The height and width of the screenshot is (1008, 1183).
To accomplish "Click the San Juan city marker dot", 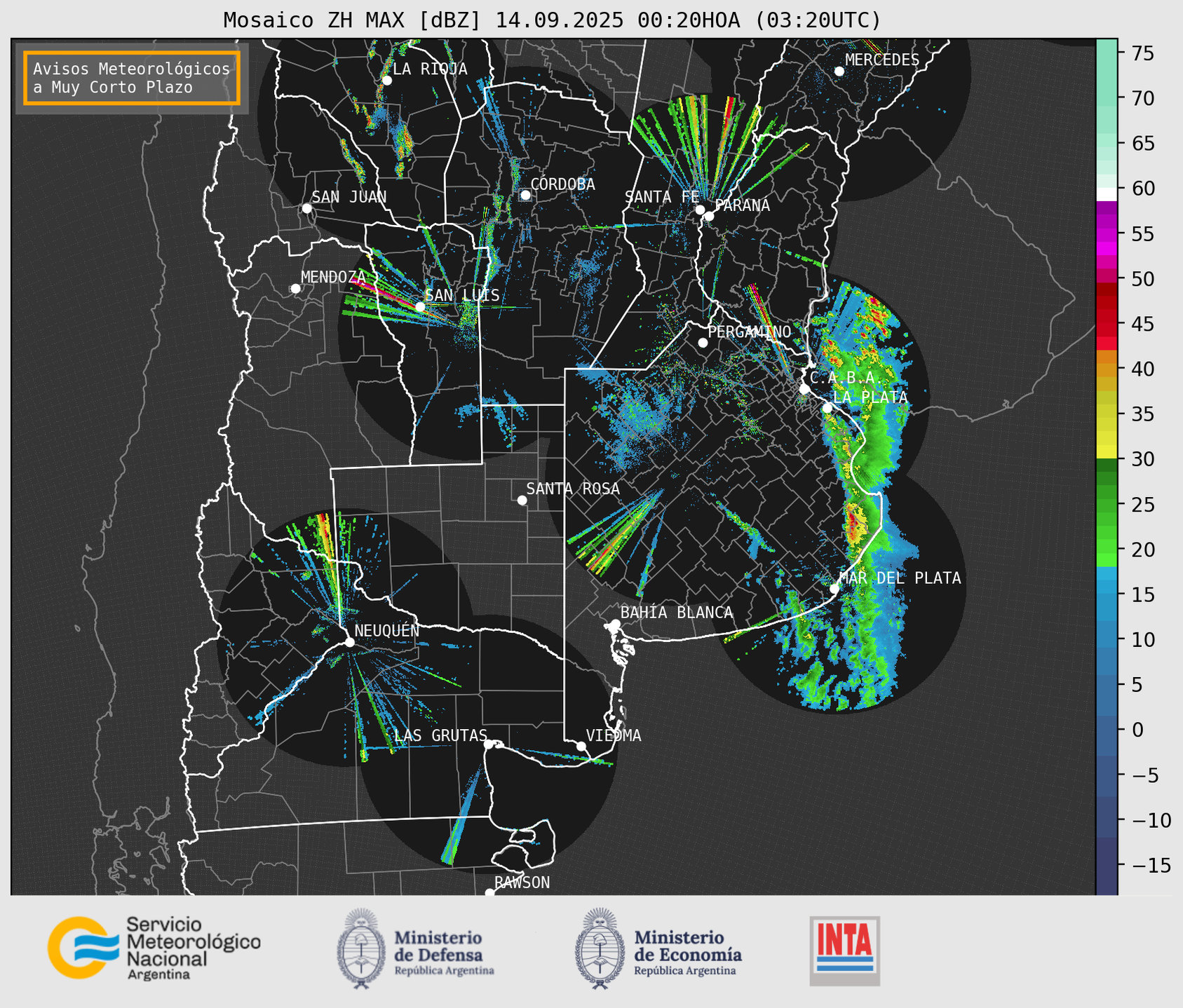I will pyautogui.click(x=306, y=208).
